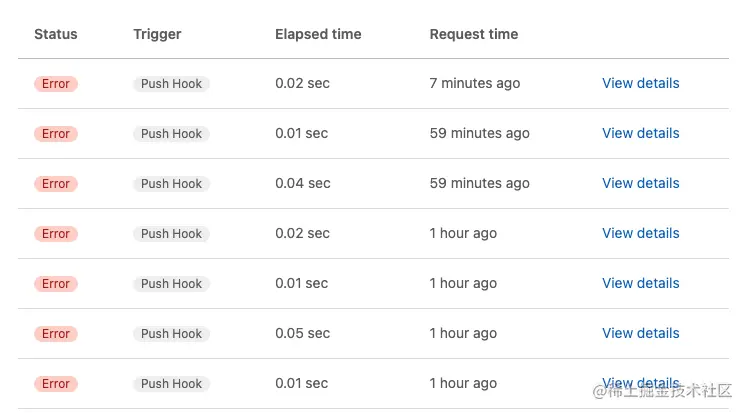Select Error badge in 0.04 sec row
The width and height of the screenshot is (746, 413).
coord(56,184)
